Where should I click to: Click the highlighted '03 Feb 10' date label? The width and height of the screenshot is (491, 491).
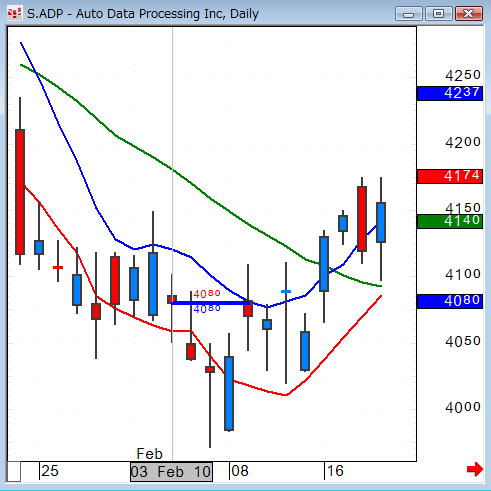click(171, 472)
